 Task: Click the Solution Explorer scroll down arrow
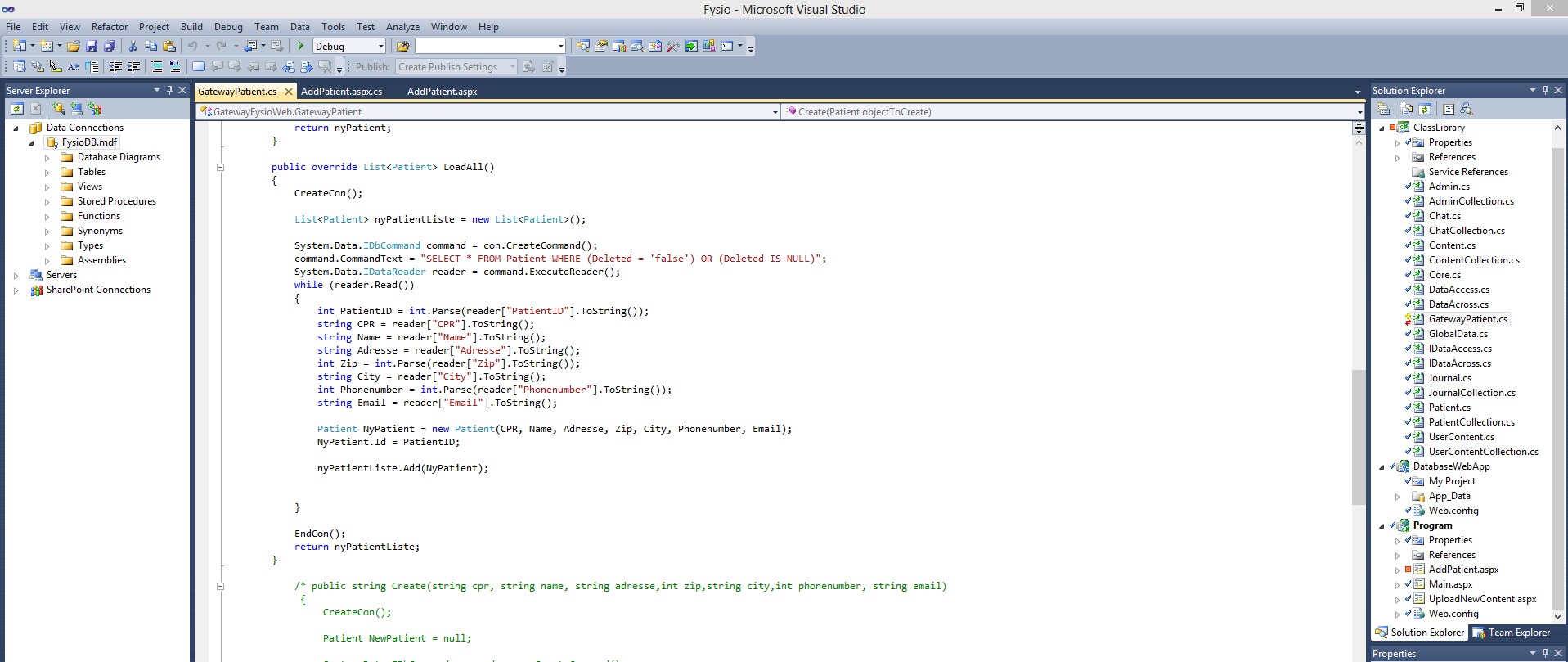click(1557, 616)
